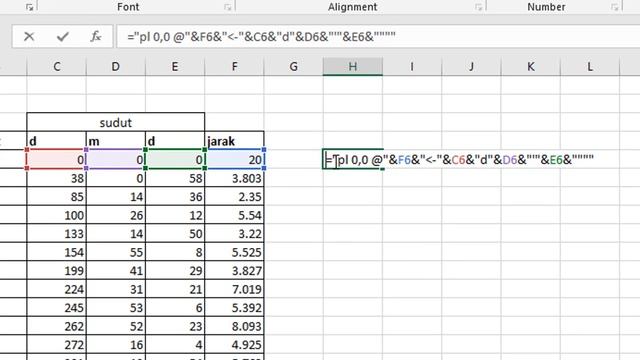
Task: Click minutes cell containing 53
Action: [116, 307]
